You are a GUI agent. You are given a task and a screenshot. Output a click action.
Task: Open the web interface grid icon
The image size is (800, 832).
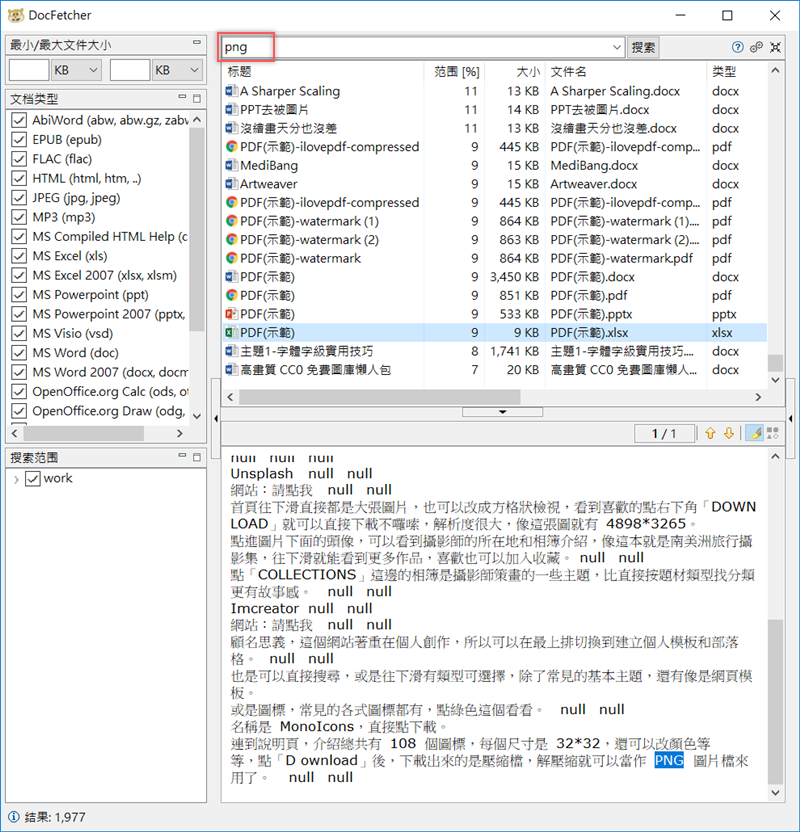point(772,433)
